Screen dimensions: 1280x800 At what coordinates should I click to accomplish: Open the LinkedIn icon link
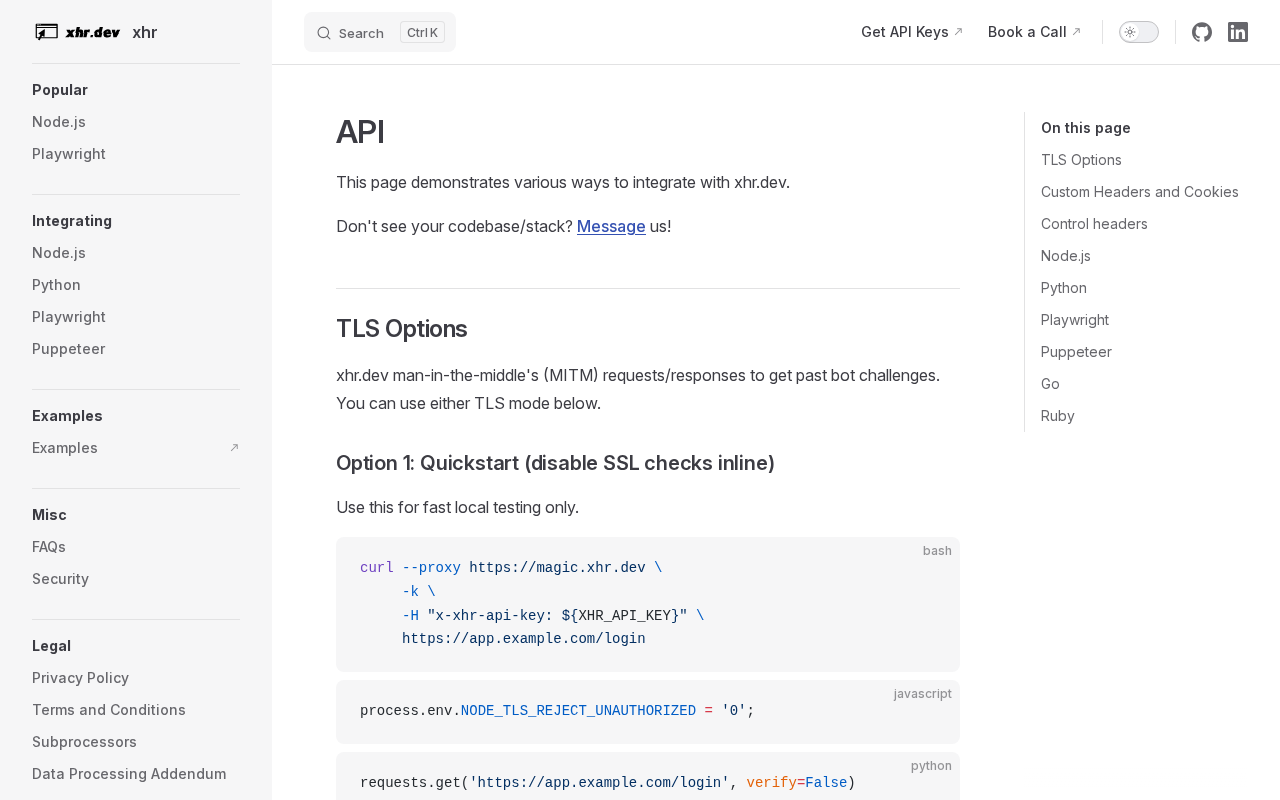pos(1238,32)
